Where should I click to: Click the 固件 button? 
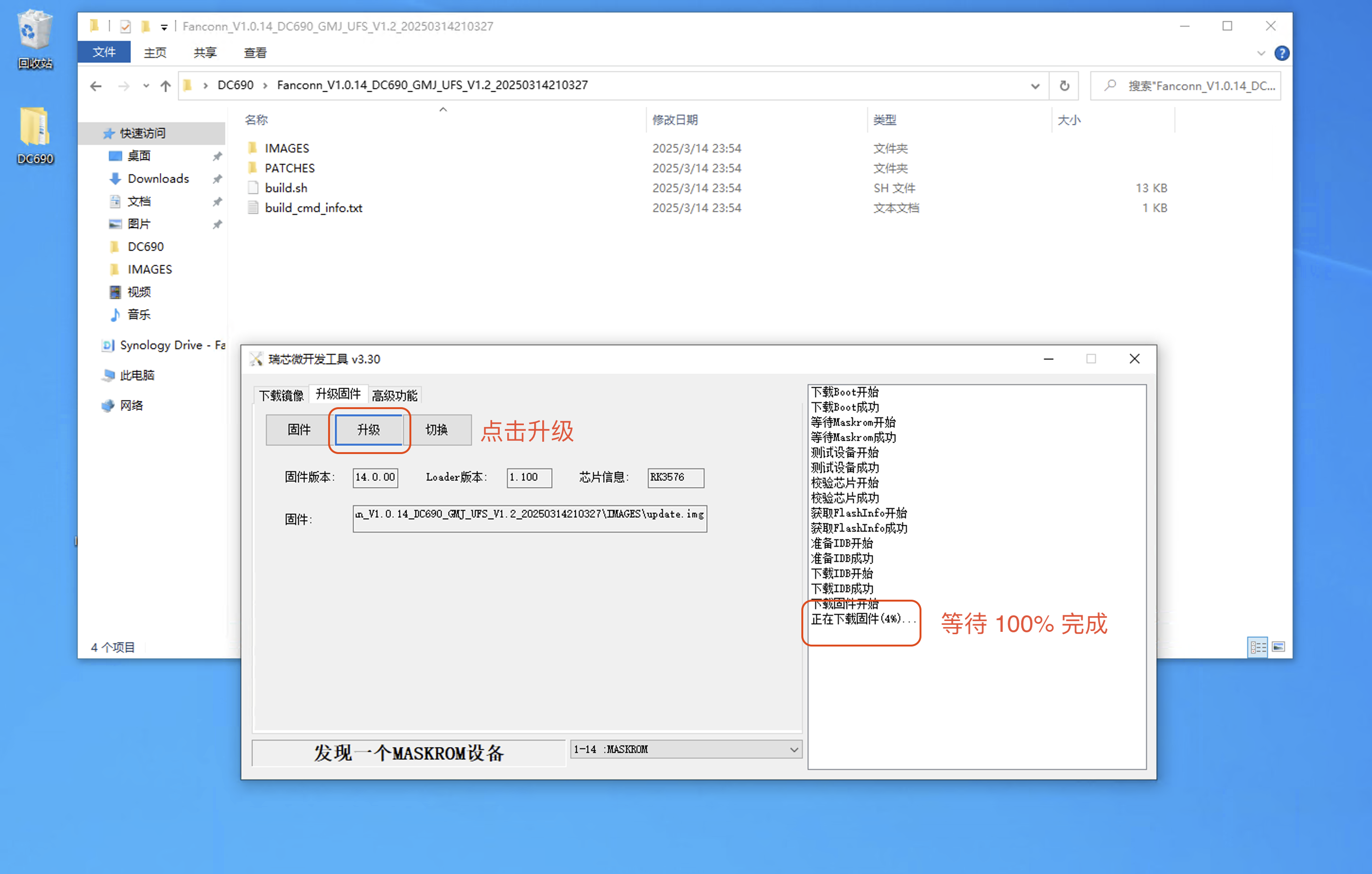[x=299, y=429]
